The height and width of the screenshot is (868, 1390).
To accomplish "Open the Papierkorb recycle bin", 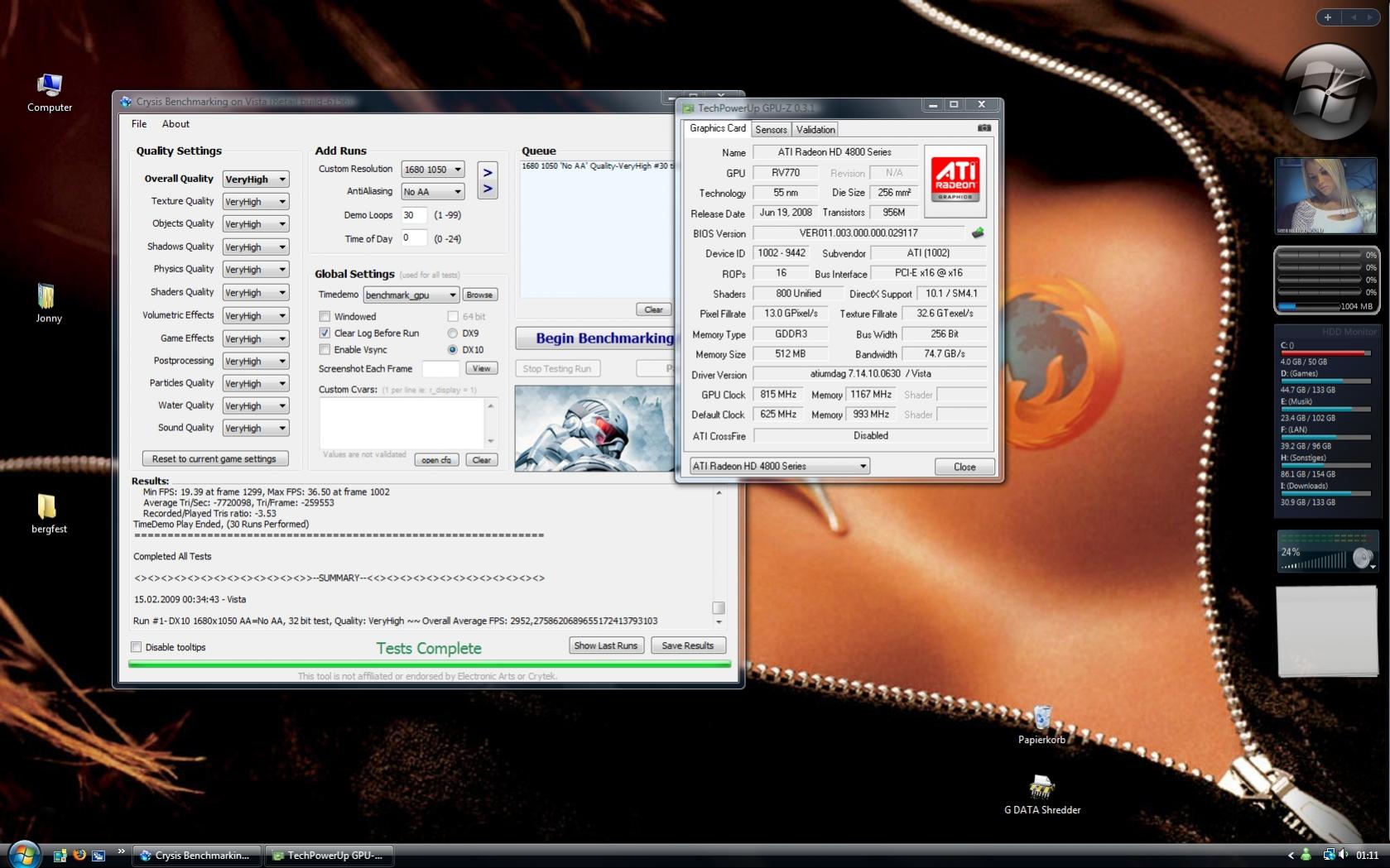I will [x=1041, y=725].
